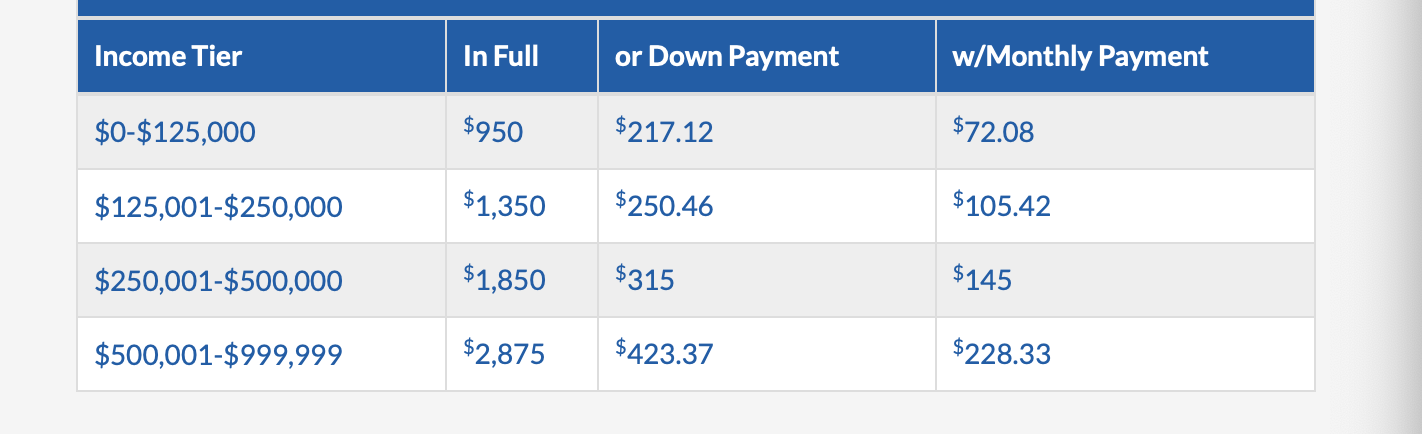Select the $500,001-$999,999 income tier cell
The image size is (1422, 434).
pos(218,354)
